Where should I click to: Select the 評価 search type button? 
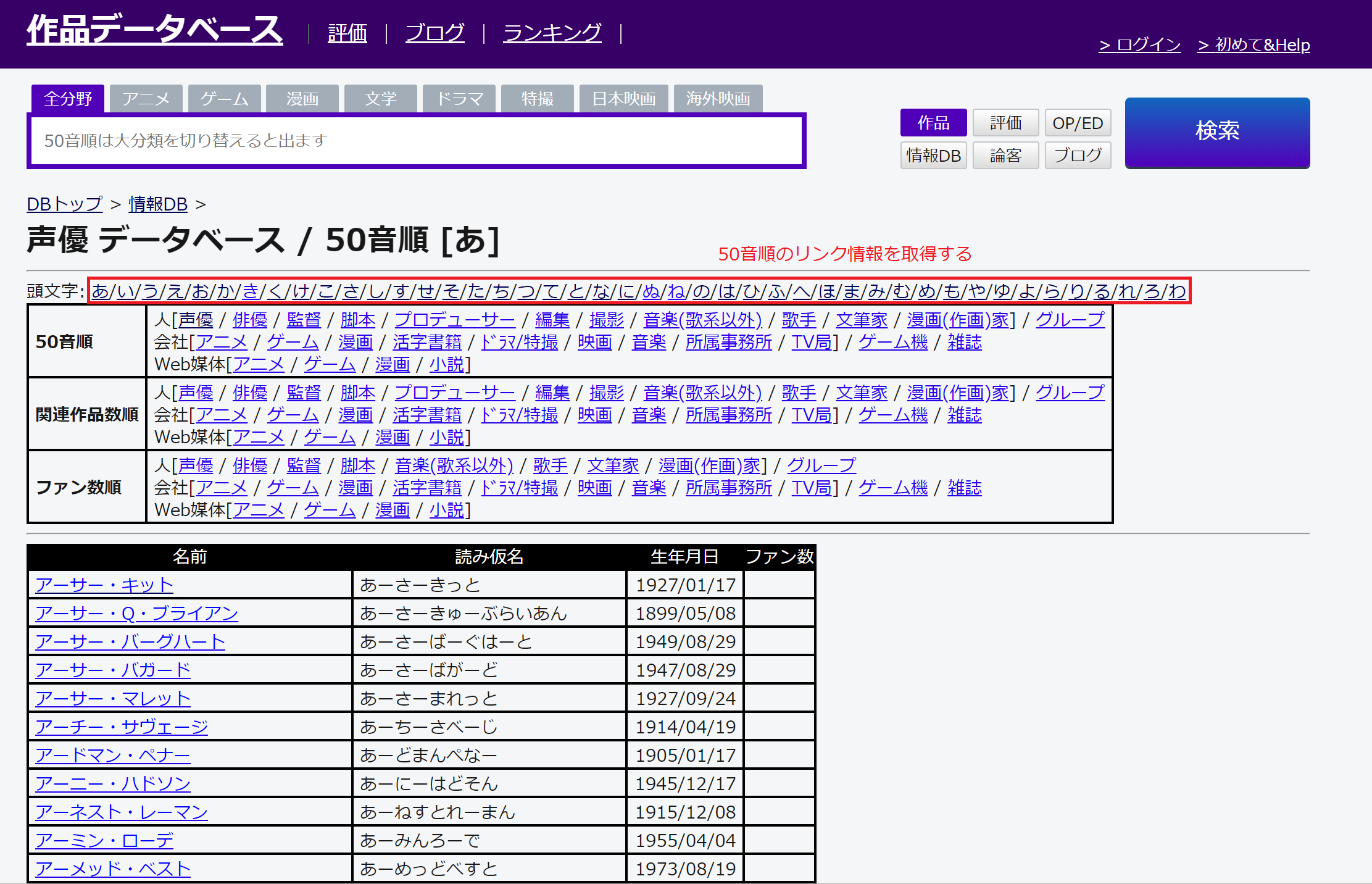click(1006, 123)
